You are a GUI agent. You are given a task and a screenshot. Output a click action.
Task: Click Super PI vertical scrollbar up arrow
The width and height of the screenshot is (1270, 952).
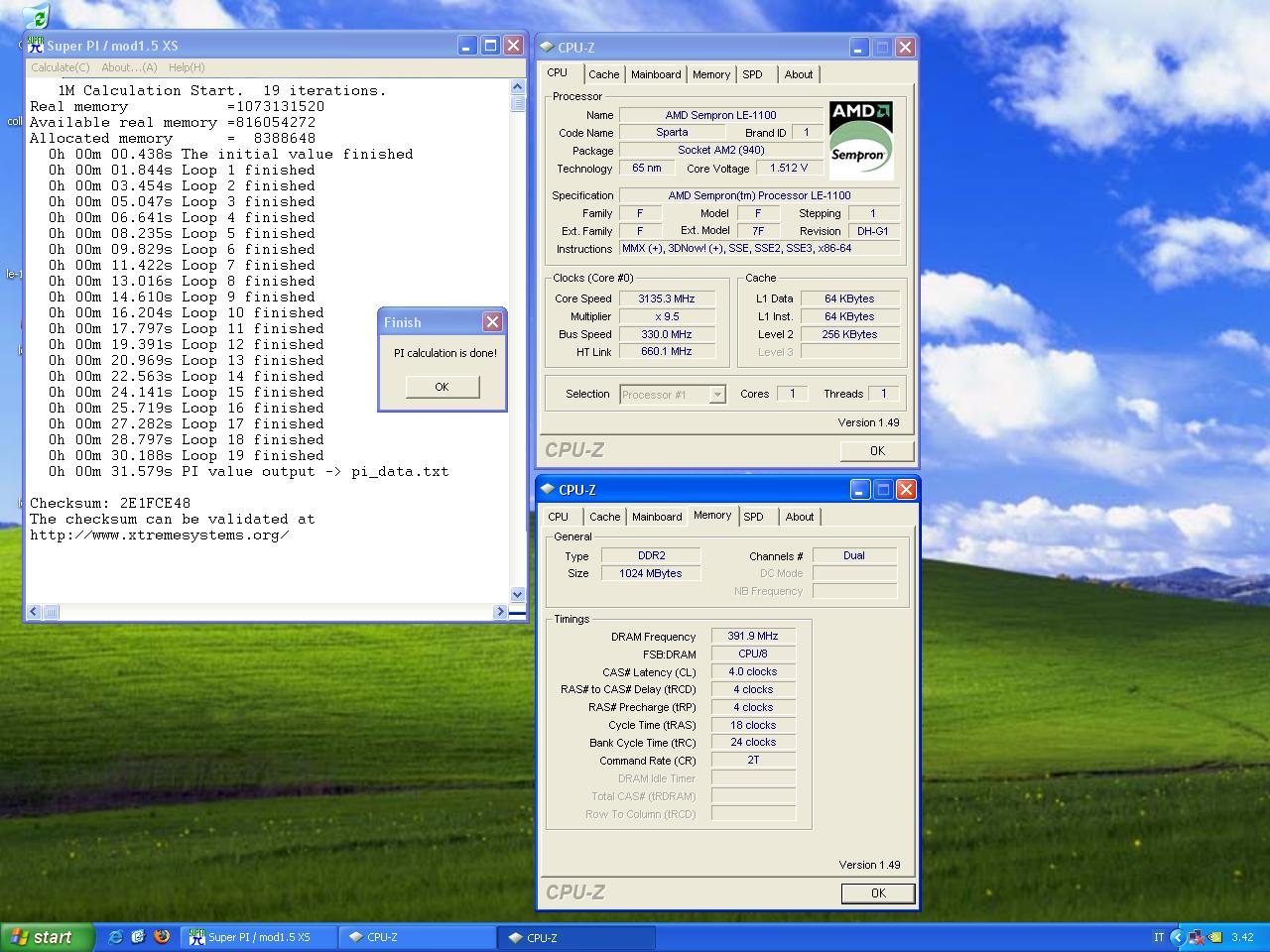click(x=517, y=88)
